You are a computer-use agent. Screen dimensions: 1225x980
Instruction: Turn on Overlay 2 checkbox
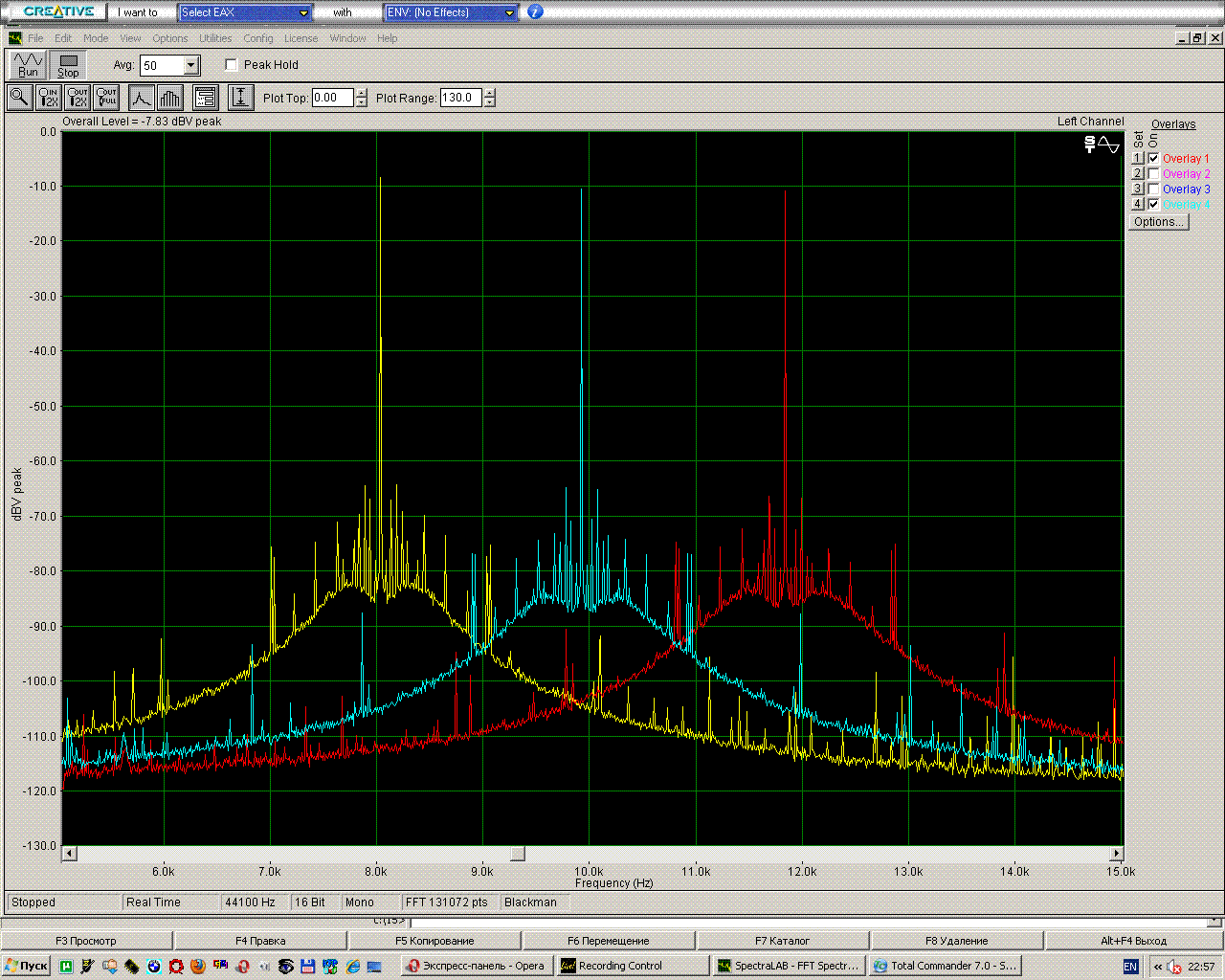pos(1154,174)
